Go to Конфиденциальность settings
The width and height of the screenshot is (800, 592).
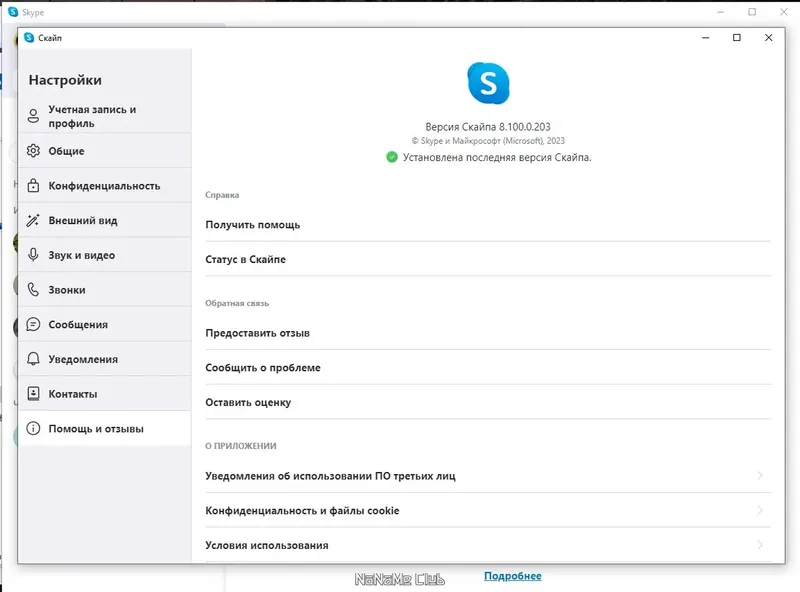105,185
